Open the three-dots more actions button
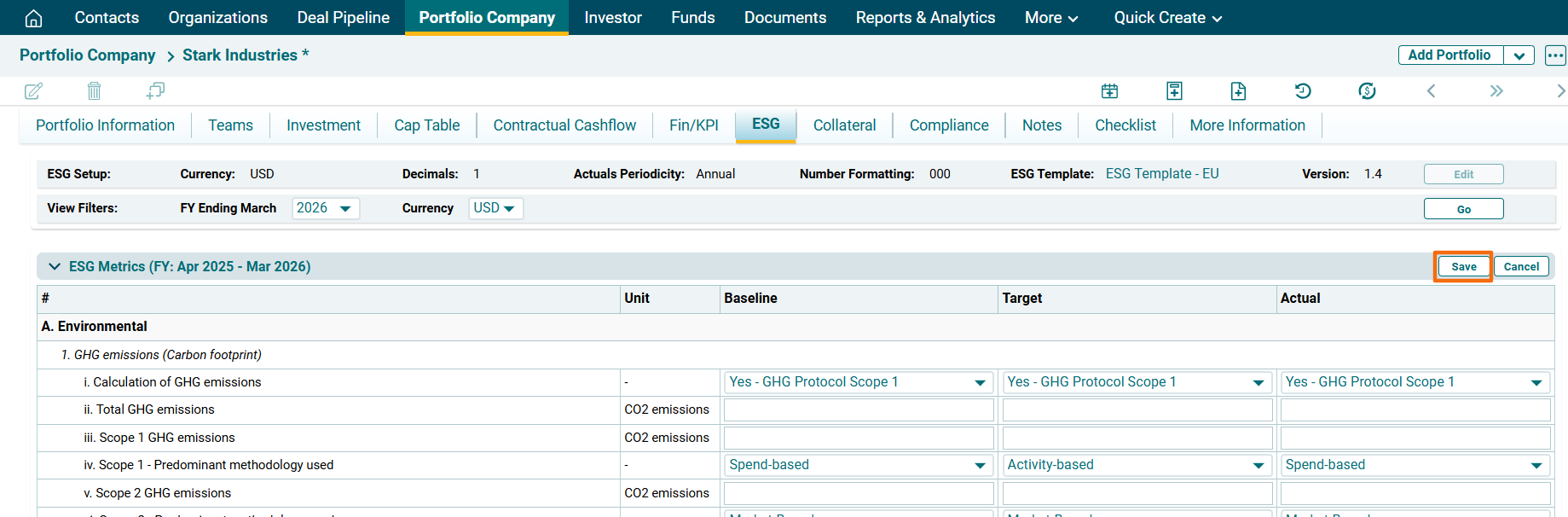Image resolution: width=1568 pixels, height=517 pixels. pyautogui.click(x=1555, y=55)
